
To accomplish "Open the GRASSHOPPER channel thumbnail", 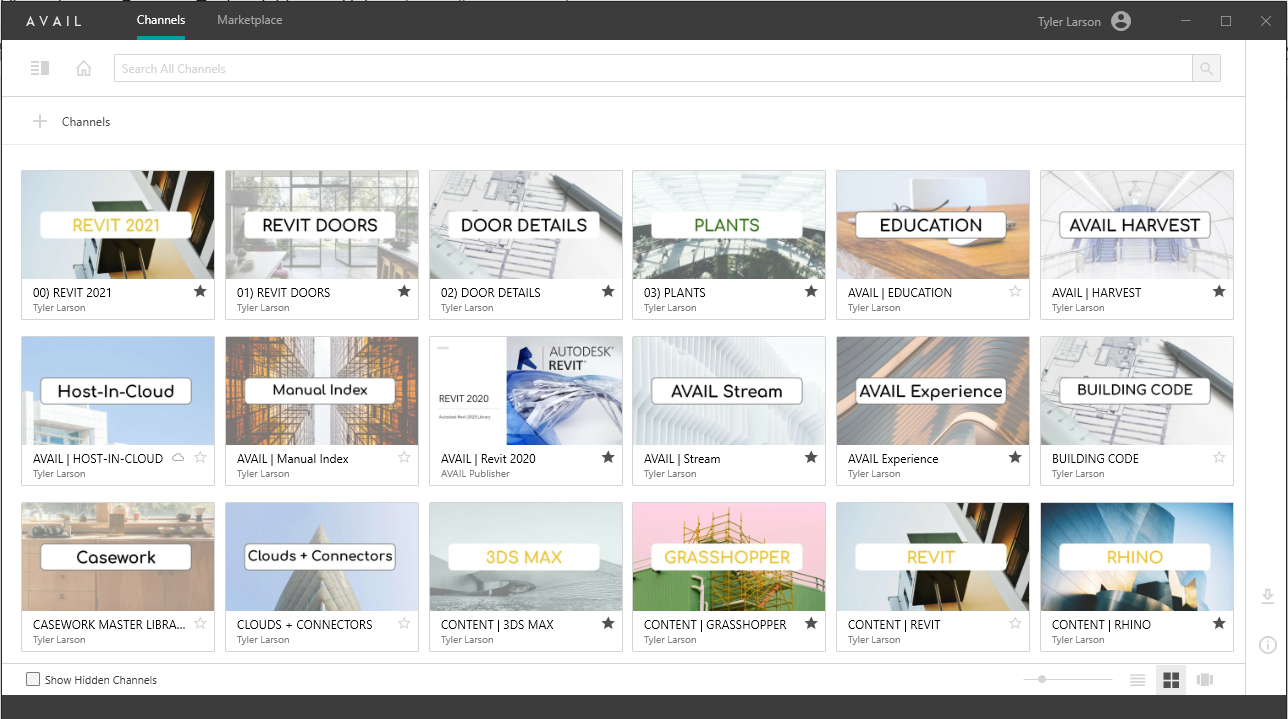I will [x=729, y=557].
